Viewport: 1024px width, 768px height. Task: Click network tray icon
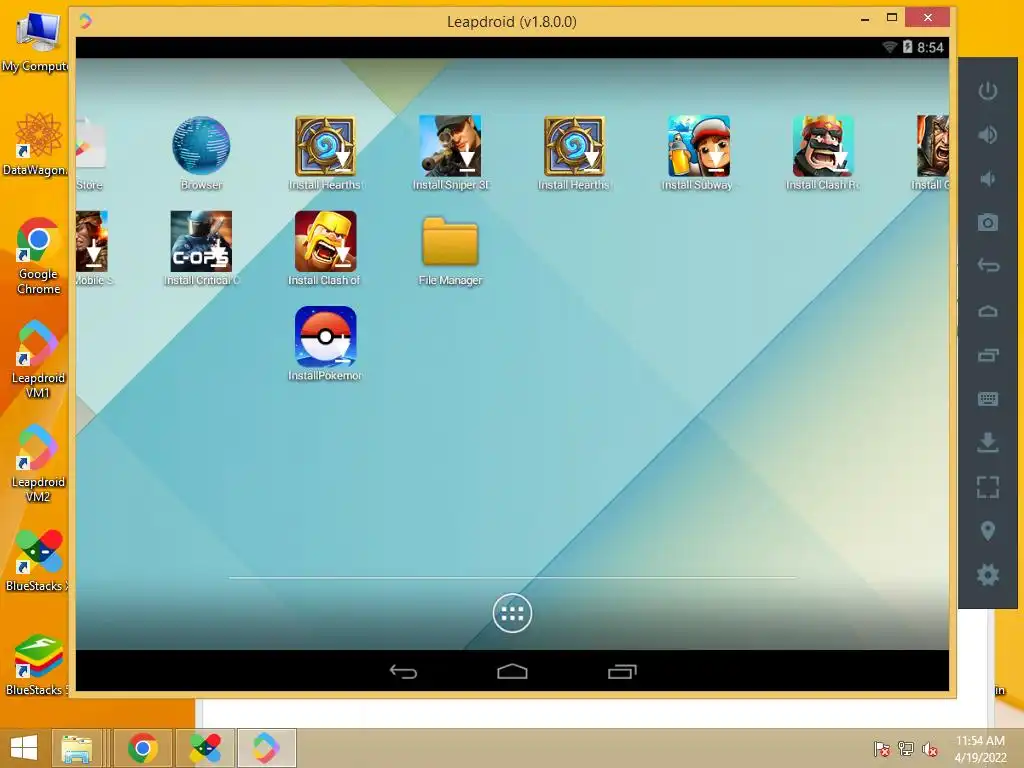coord(906,749)
